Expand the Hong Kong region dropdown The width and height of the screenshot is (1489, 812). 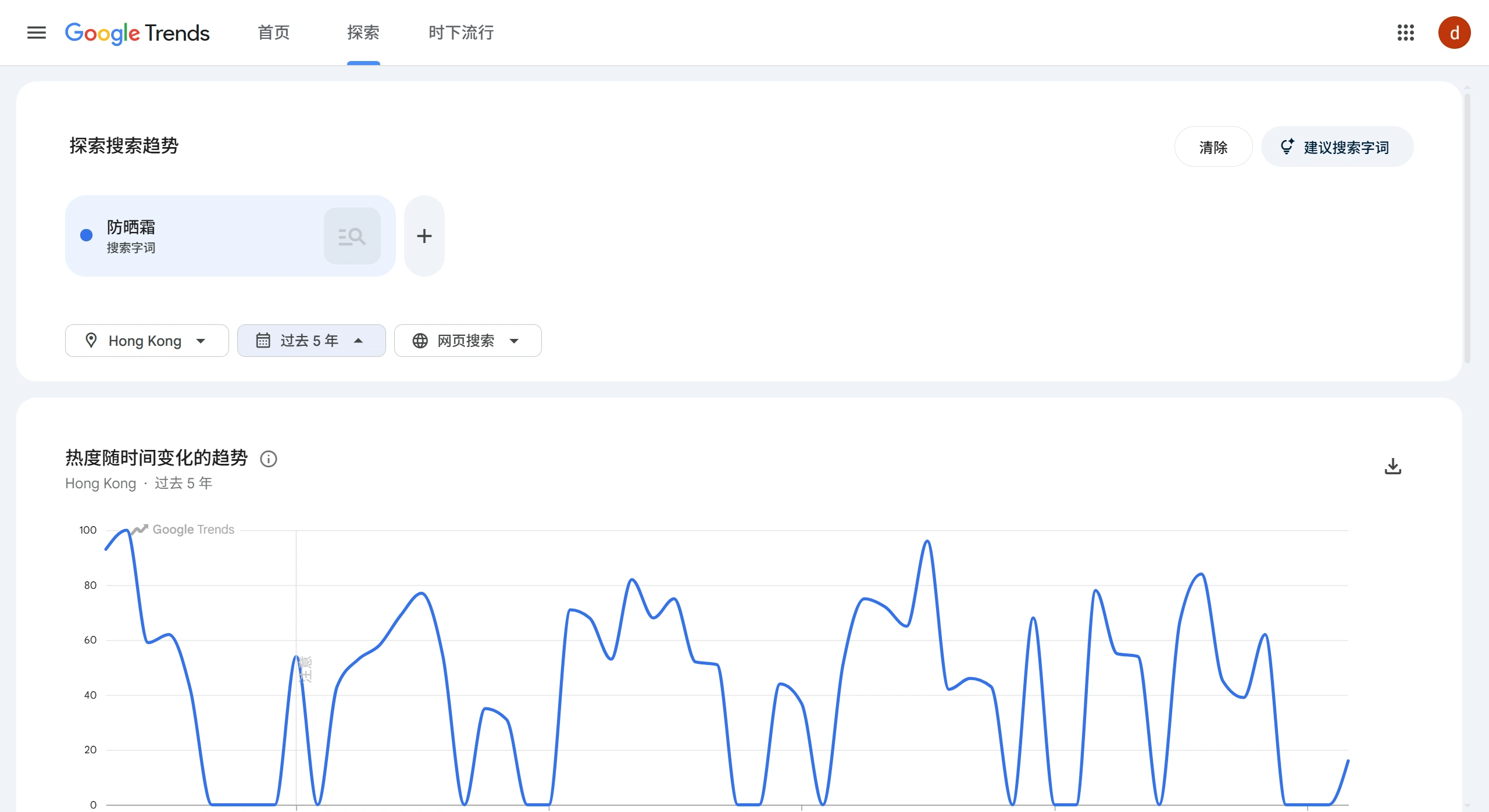click(x=147, y=341)
